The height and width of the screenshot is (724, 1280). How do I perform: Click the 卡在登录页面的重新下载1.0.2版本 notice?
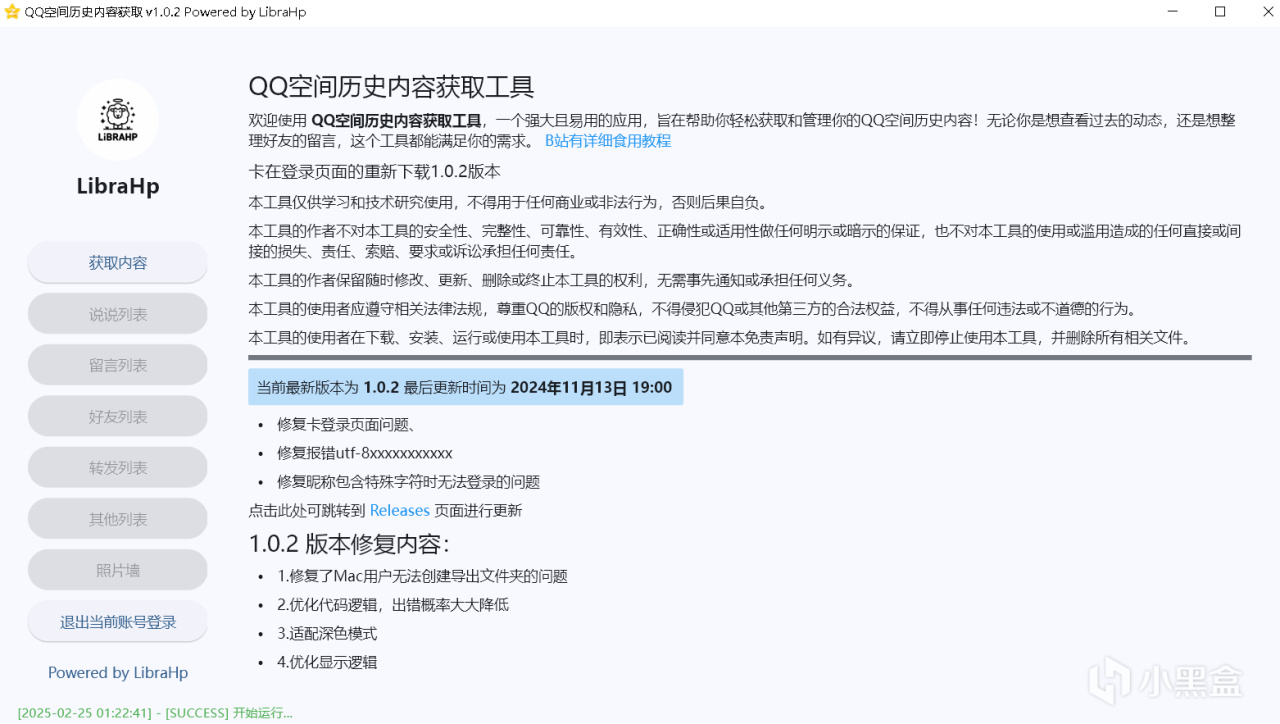click(374, 171)
